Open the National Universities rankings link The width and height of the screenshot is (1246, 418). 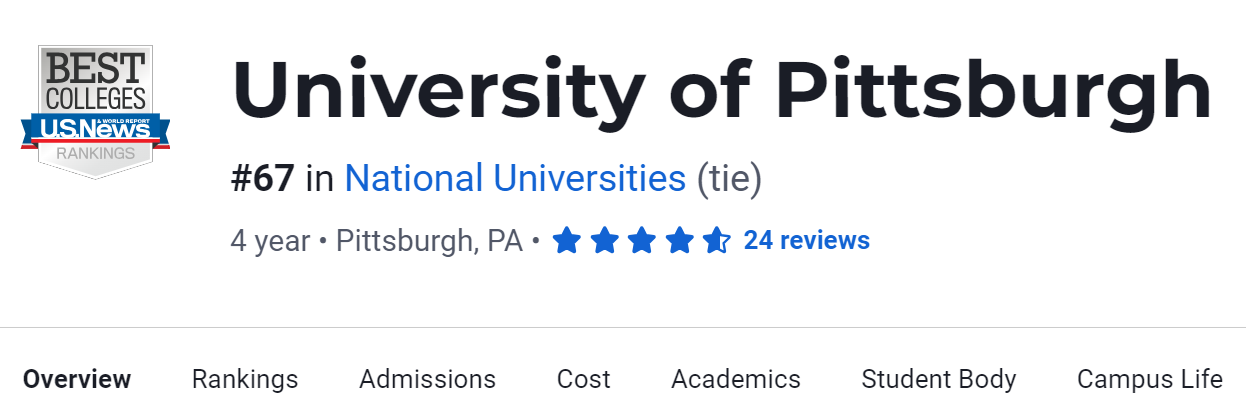pos(515,179)
